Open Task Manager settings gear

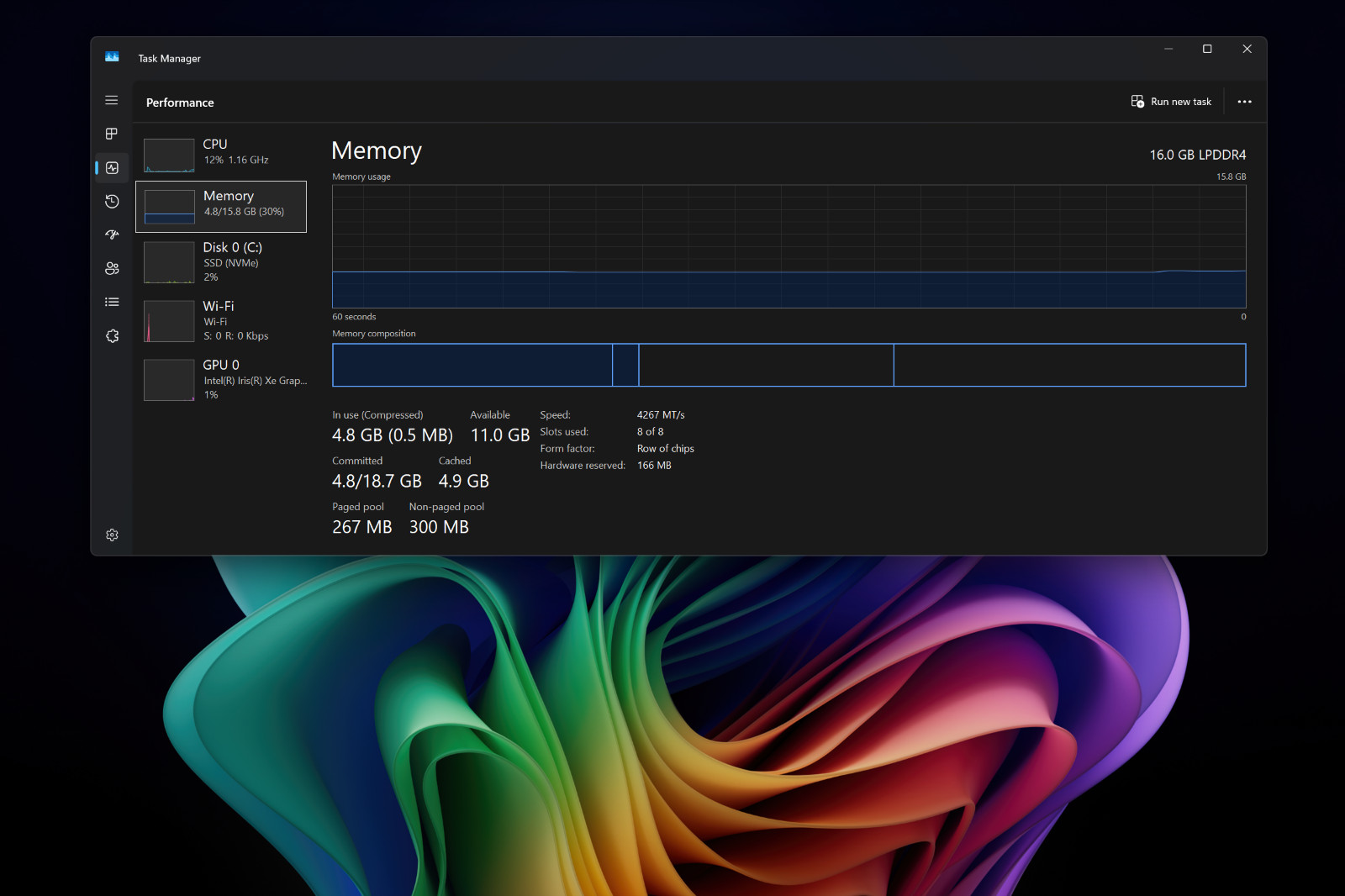(x=112, y=535)
